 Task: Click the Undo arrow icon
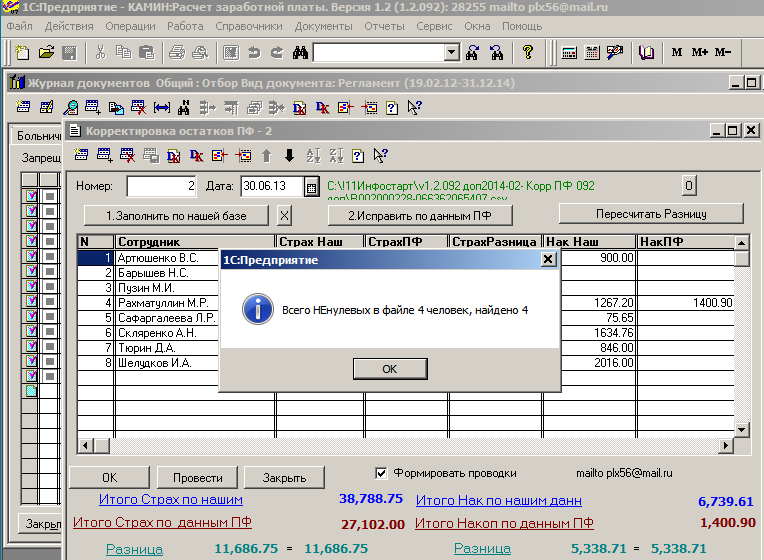tap(254, 52)
